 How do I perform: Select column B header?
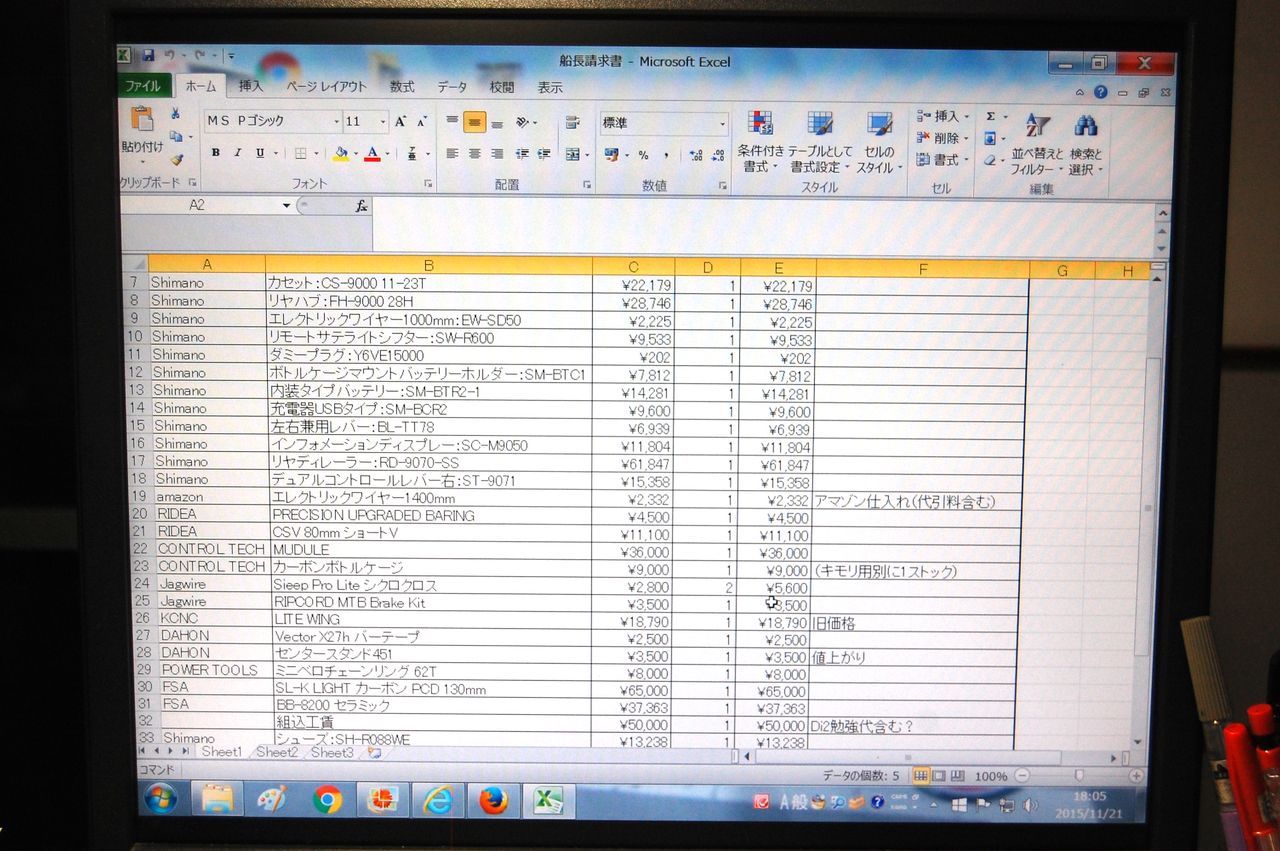(429, 266)
